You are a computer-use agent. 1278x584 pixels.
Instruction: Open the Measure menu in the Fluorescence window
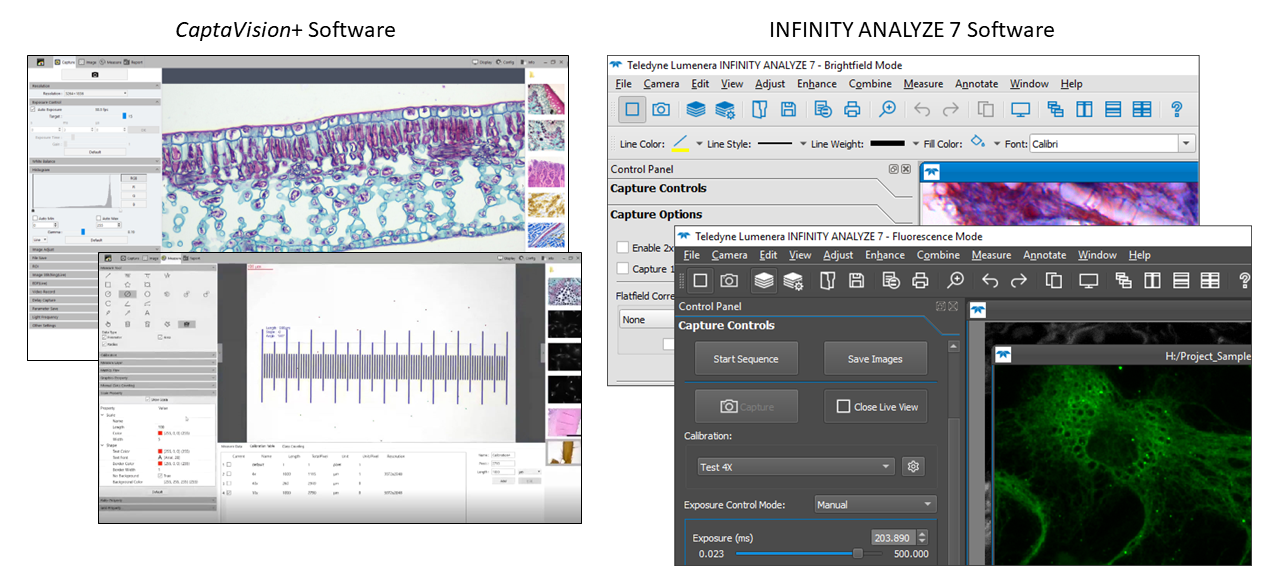click(x=991, y=255)
